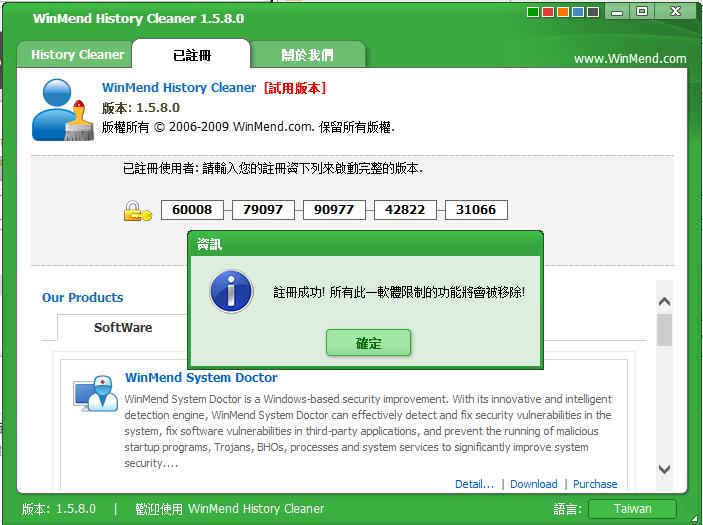Open the Taiwan language selector

(632, 509)
